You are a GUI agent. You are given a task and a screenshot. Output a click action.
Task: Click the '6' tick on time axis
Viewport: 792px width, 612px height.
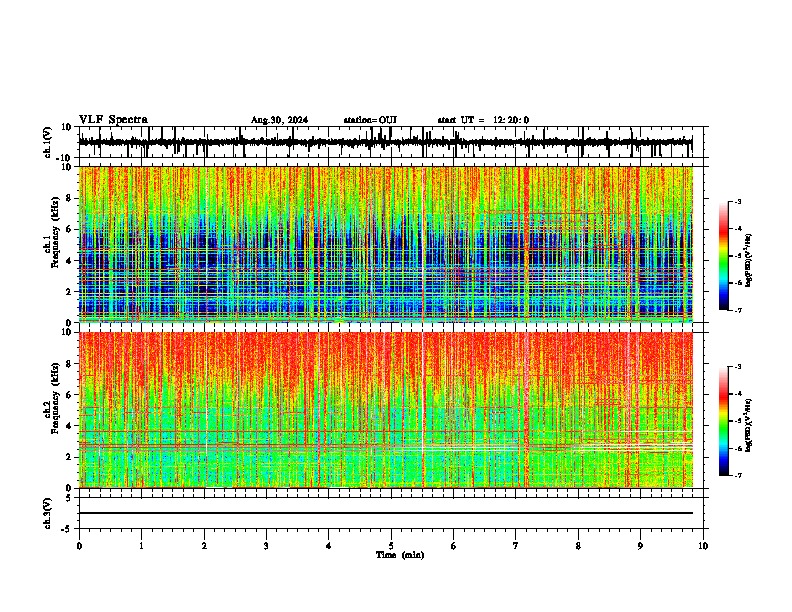click(x=454, y=546)
